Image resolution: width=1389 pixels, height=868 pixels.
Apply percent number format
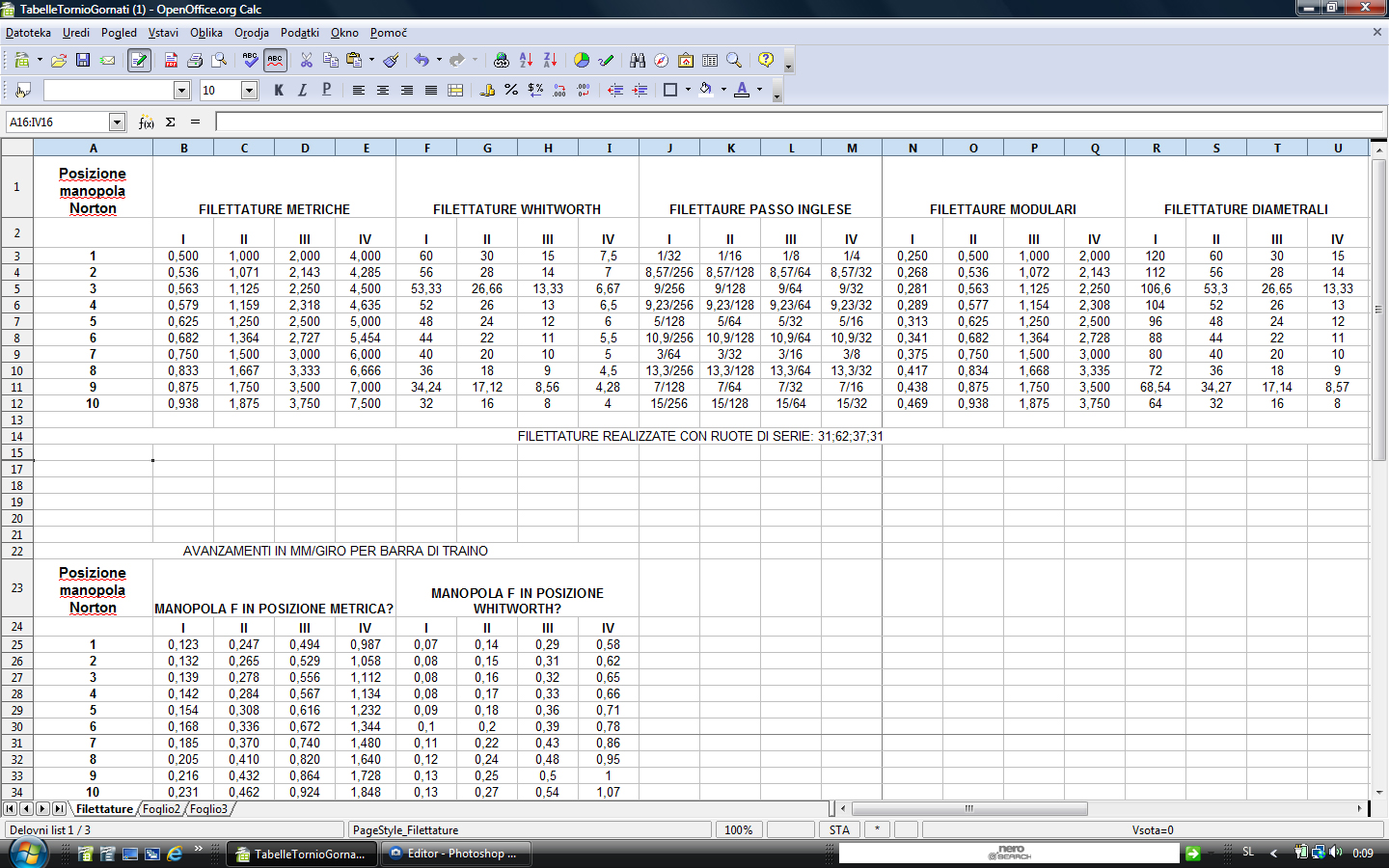[x=511, y=90]
